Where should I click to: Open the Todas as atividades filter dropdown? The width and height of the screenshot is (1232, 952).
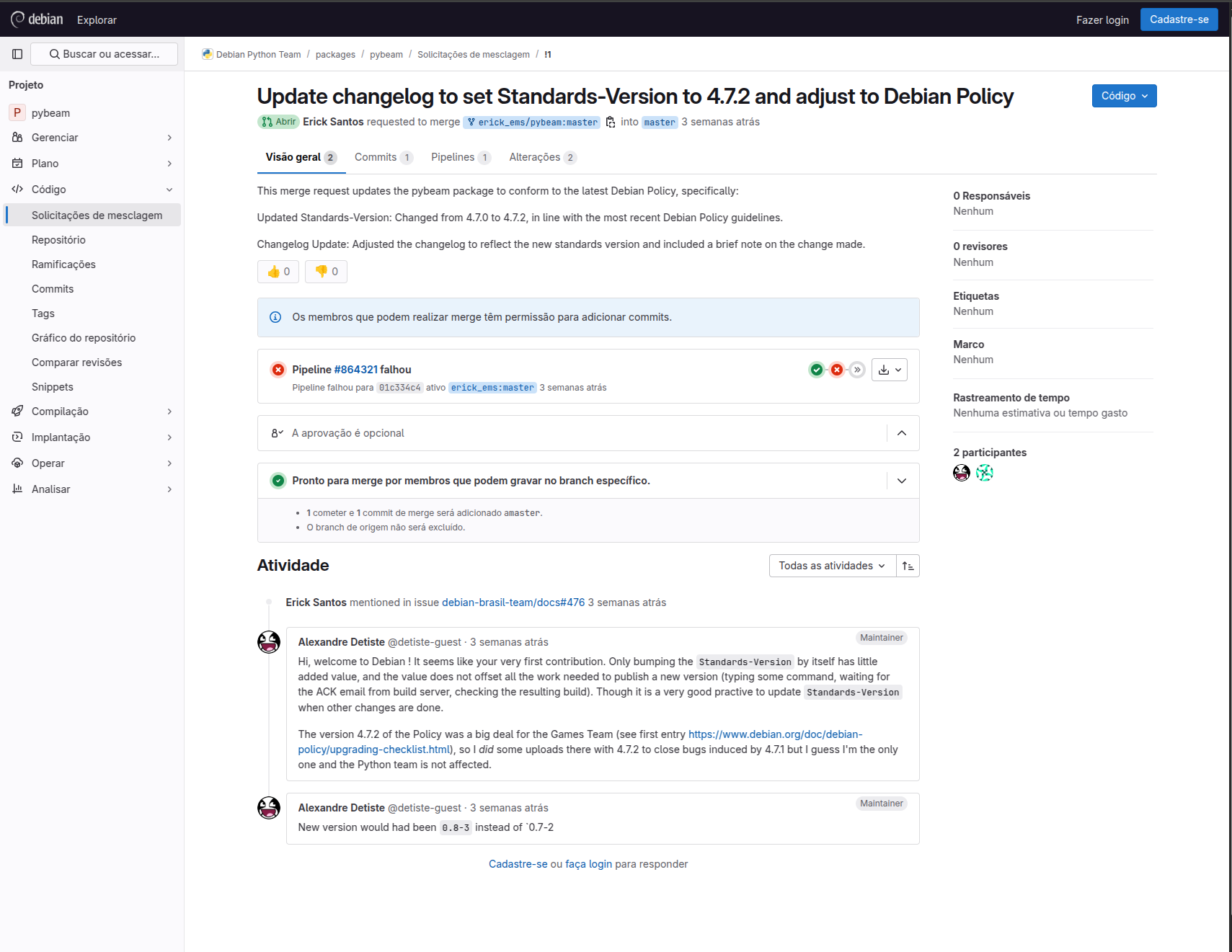point(832,566)
